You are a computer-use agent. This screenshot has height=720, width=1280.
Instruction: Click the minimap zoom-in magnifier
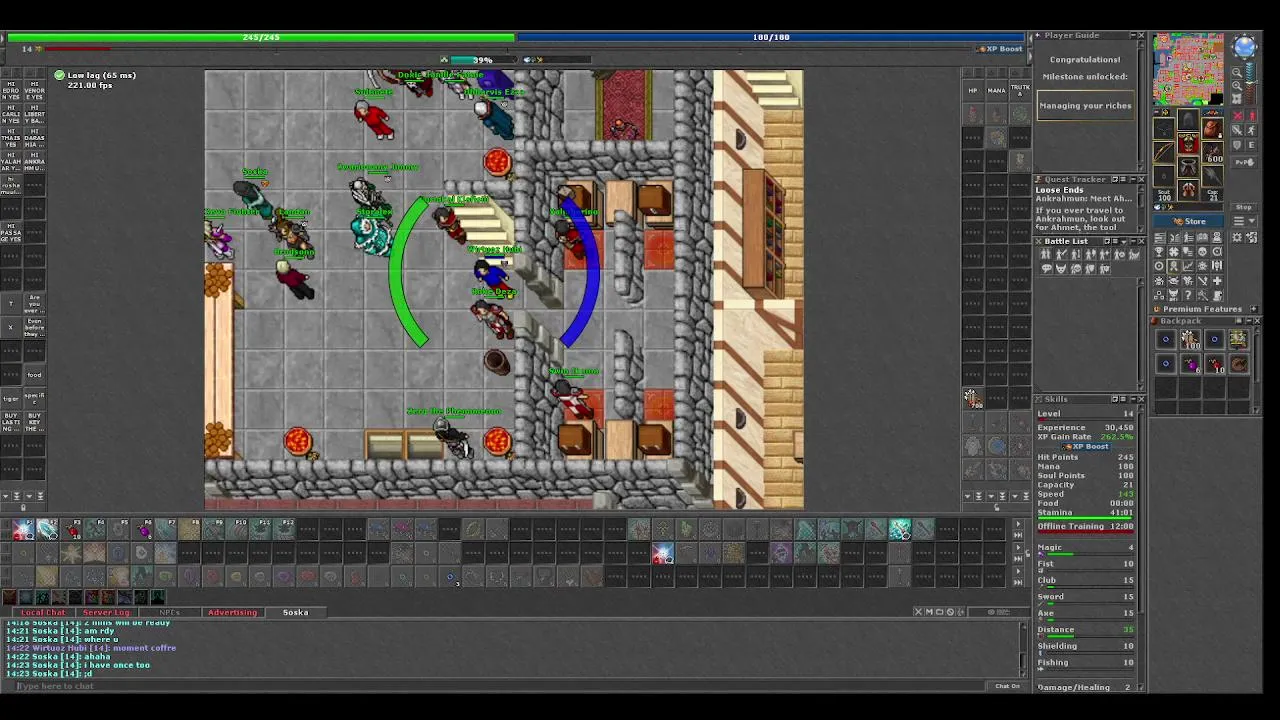[1237, 85]
